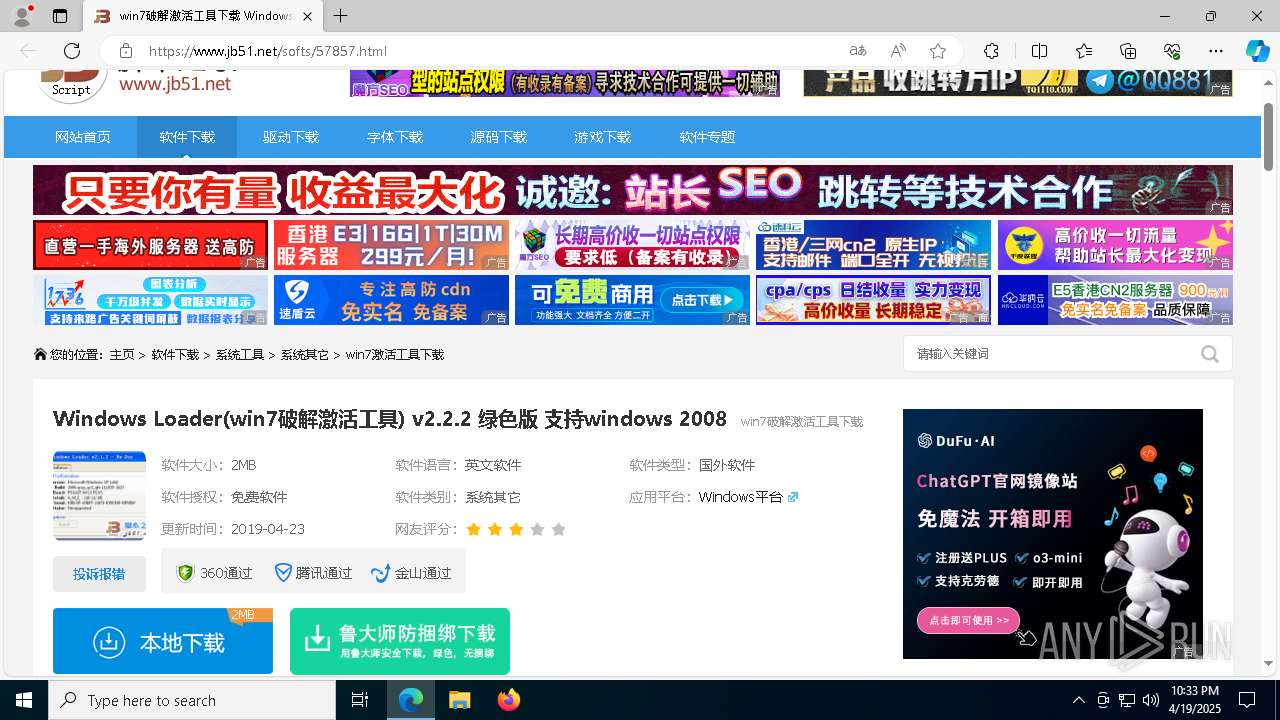The height and width of the screenshot is (720, 1280).
Task: Click the search magnifier icon
Action: (x=1210, y=354)
